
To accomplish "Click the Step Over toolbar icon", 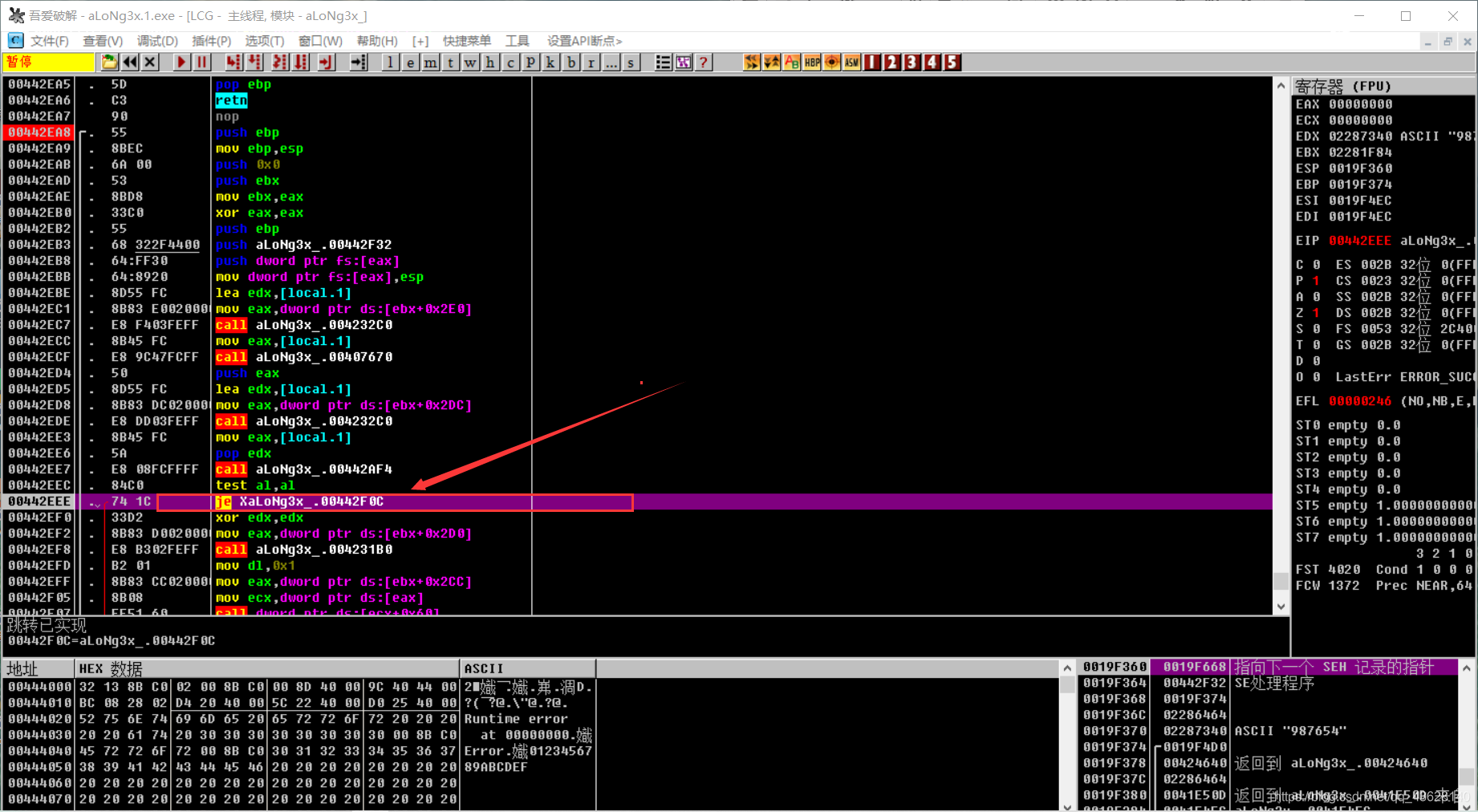I will point(254,62).
